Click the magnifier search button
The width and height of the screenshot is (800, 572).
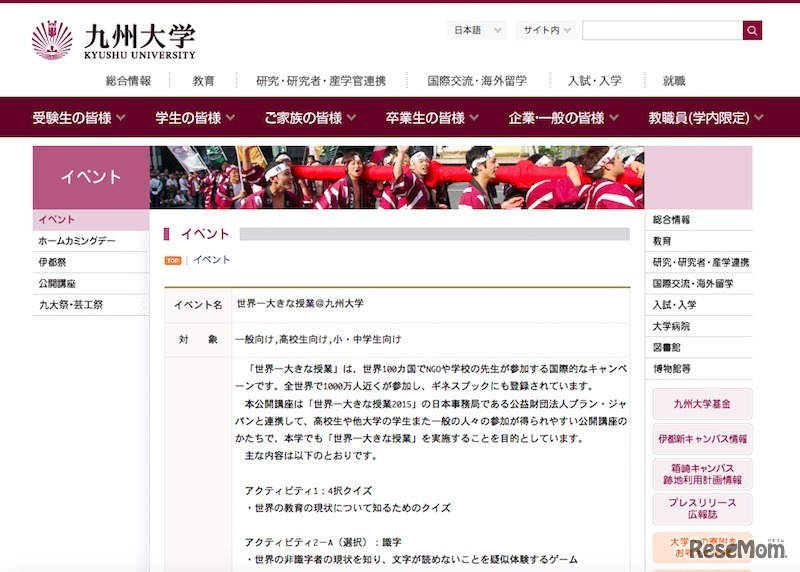pyautogui.click(x=752, y=31)
